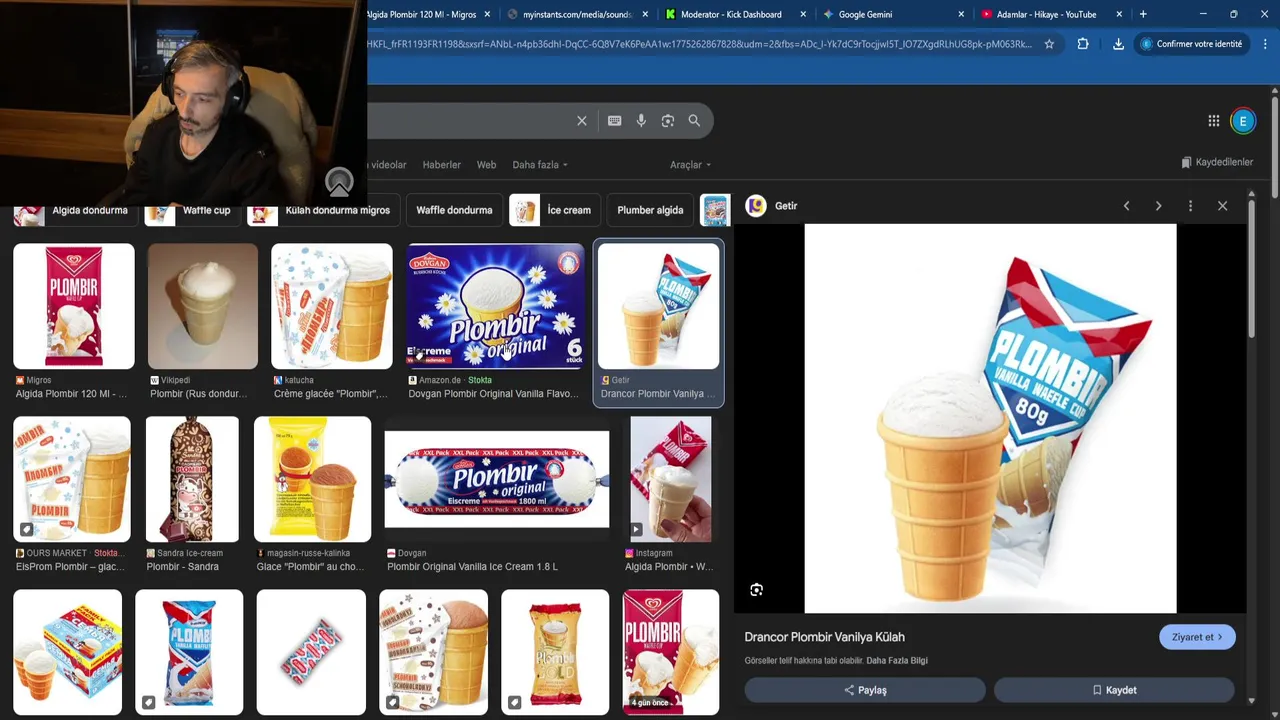Screen dimensions: 1280x720
Task: Expand the Daha fazla dropdown
Action: tap(540, 165)
